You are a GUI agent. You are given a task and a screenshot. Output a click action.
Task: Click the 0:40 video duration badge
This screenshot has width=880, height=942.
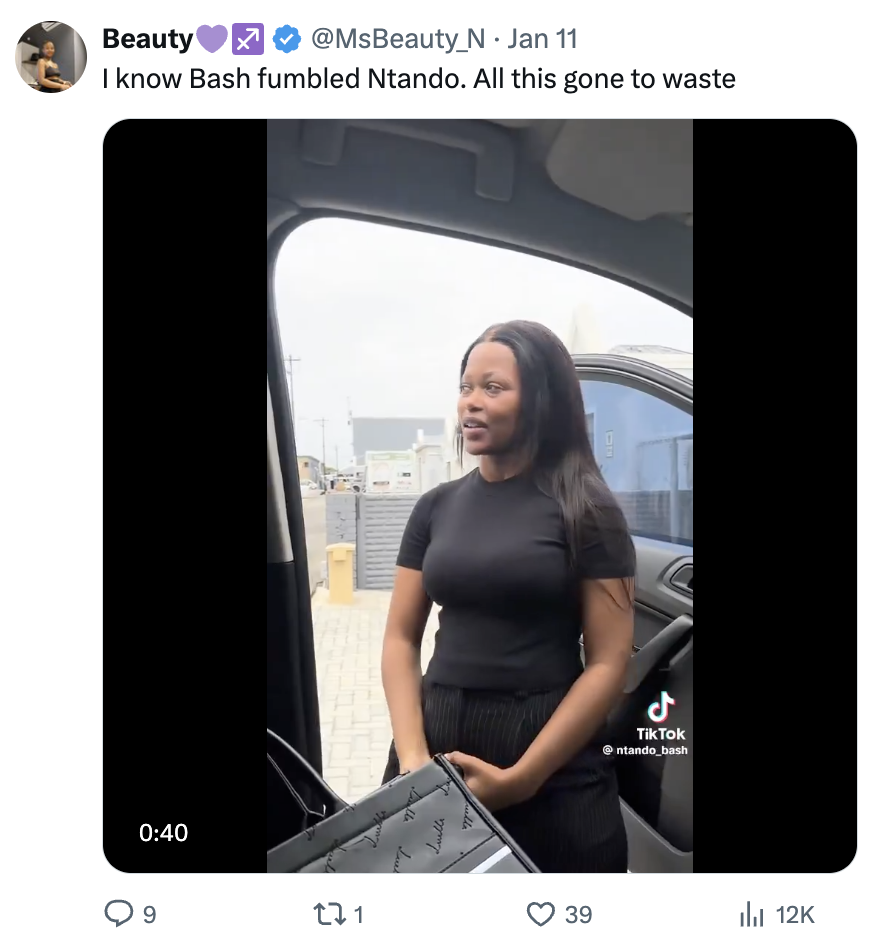(x=163, y=832)
